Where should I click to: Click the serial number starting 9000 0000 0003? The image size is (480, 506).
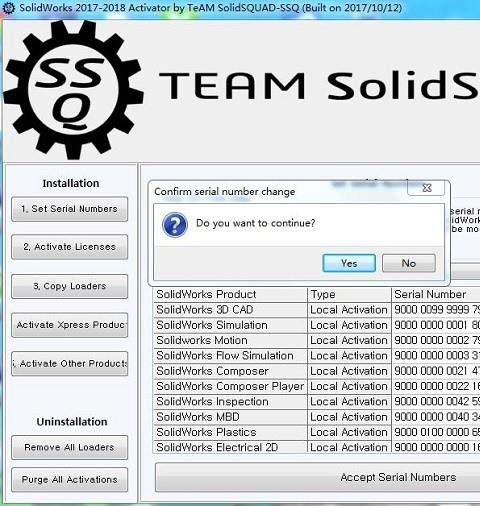(x=436, y=356)
